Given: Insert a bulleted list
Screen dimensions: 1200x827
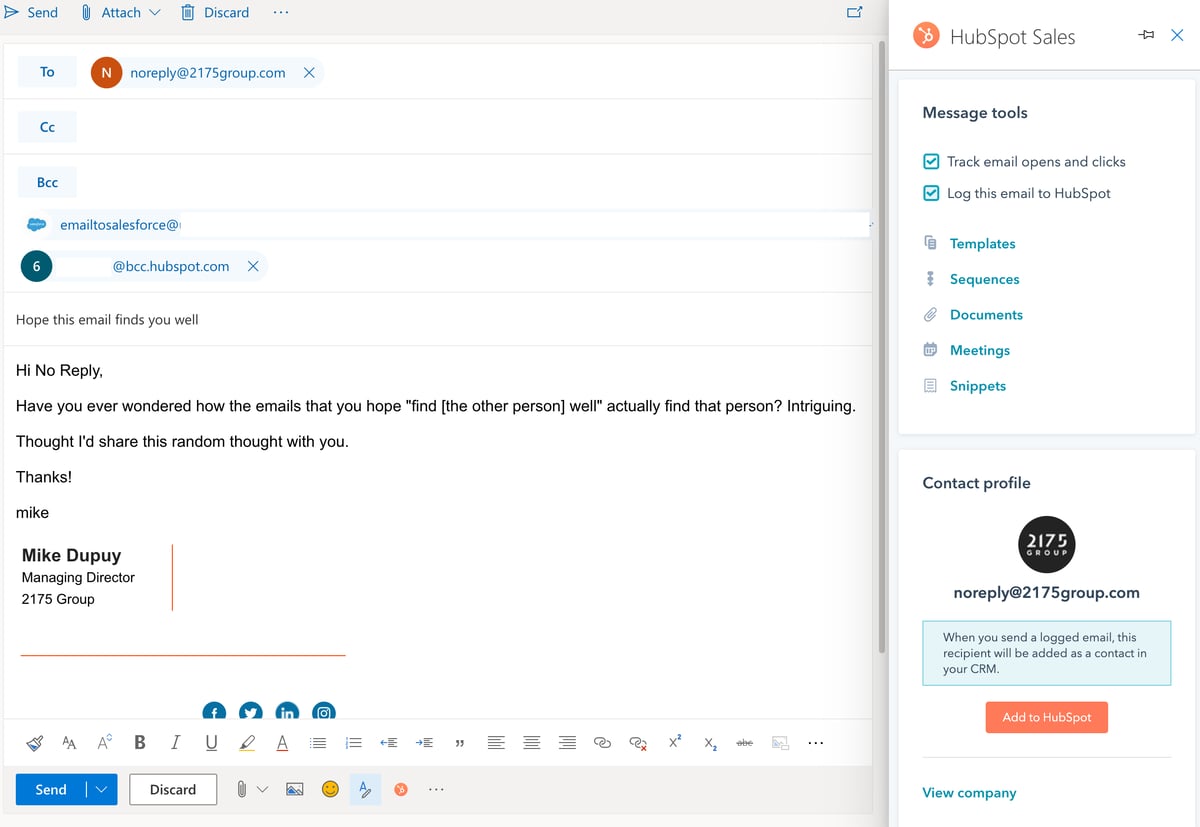Looking at the screenshot, I should pos(317,742).
